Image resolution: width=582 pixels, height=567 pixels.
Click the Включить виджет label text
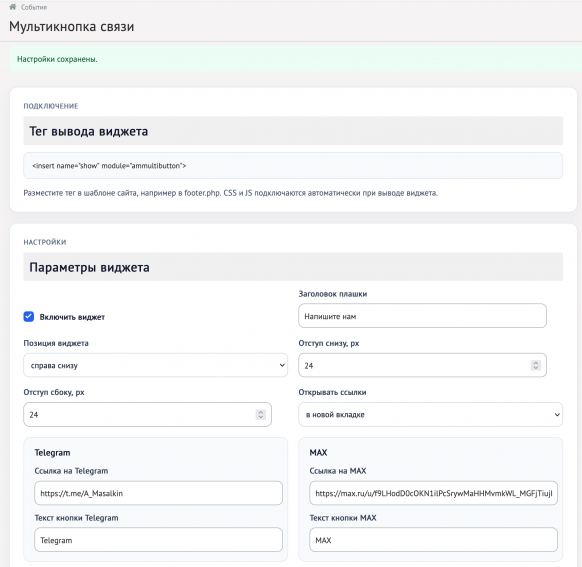click(x=72, y=317)
